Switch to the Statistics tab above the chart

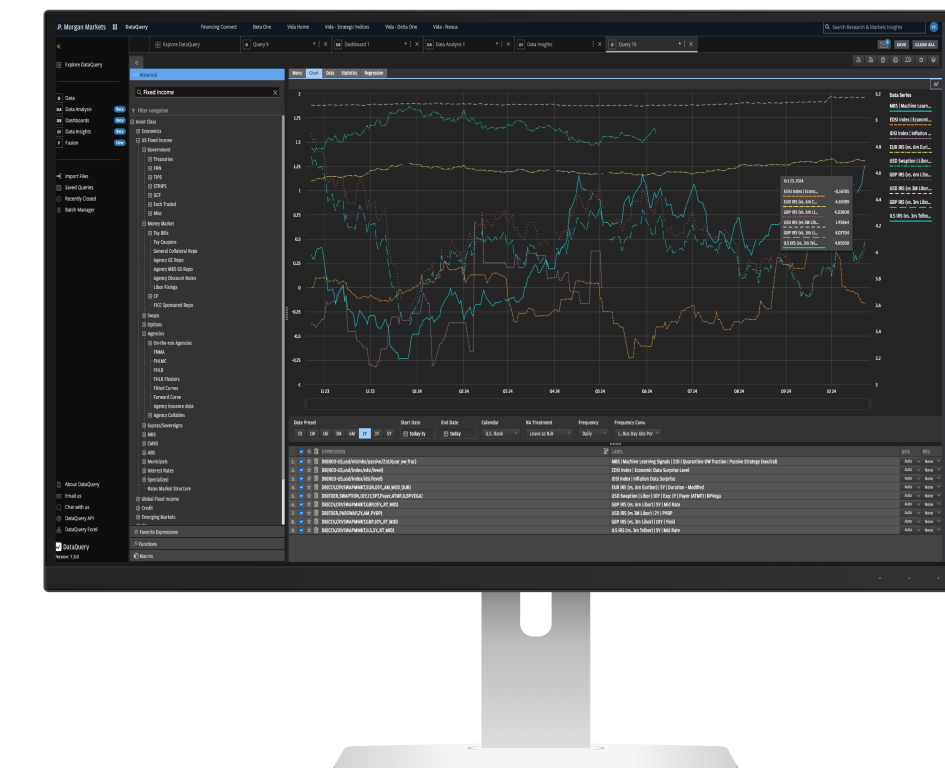click(x=350, y=72)
